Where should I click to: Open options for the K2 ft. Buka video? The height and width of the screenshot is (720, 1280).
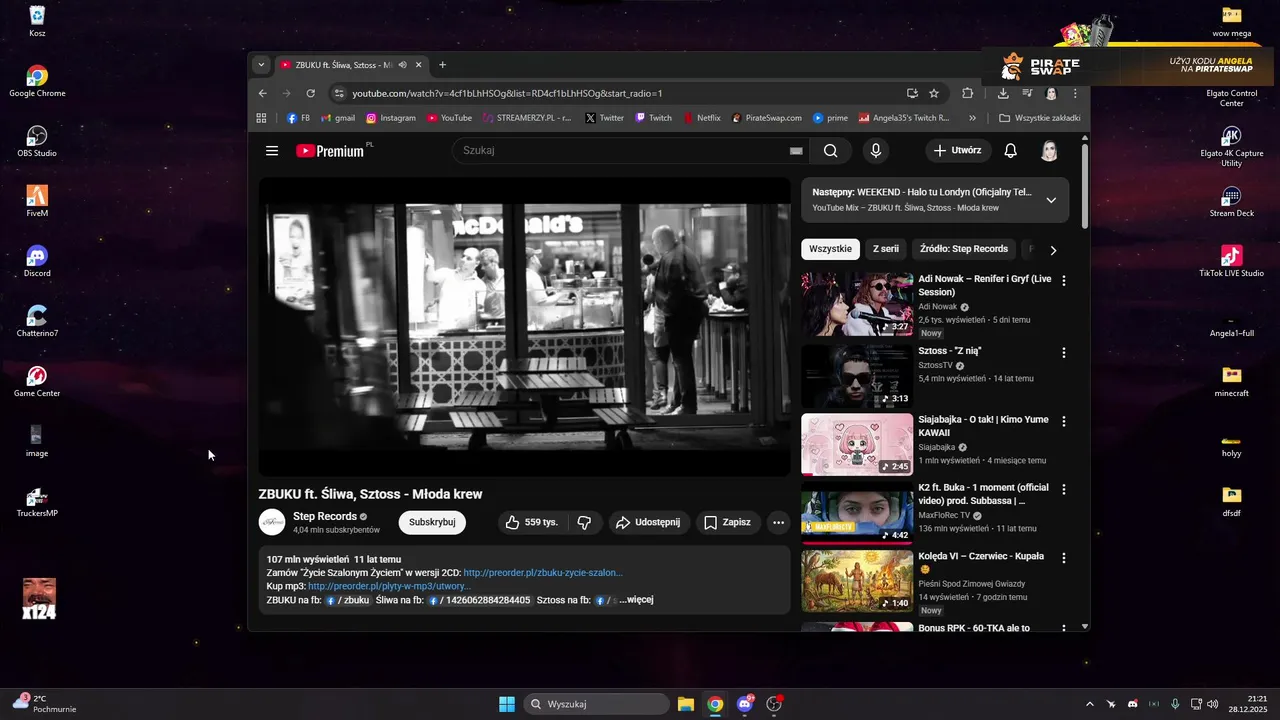click(x=1064, y=489)
